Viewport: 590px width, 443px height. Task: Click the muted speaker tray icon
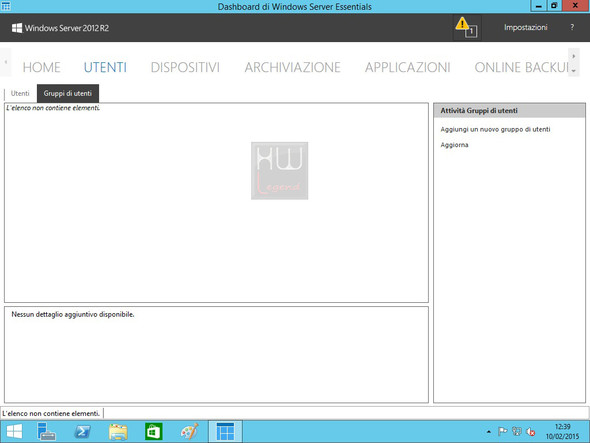point(531,432)
